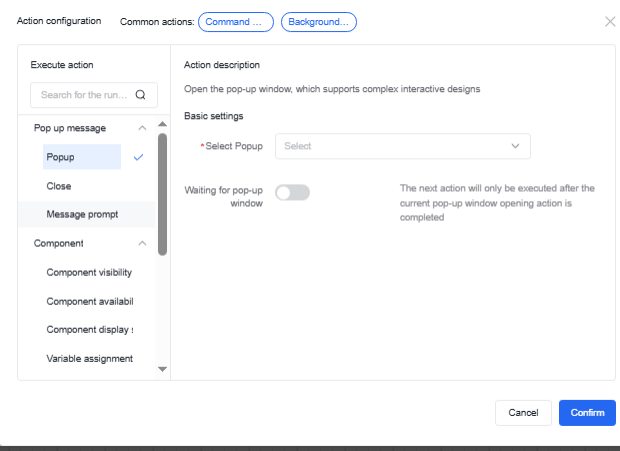Image resolution: width=620 pixels, height=451 pixels.
Task: Click the action search input field
Action: (82, 96)
